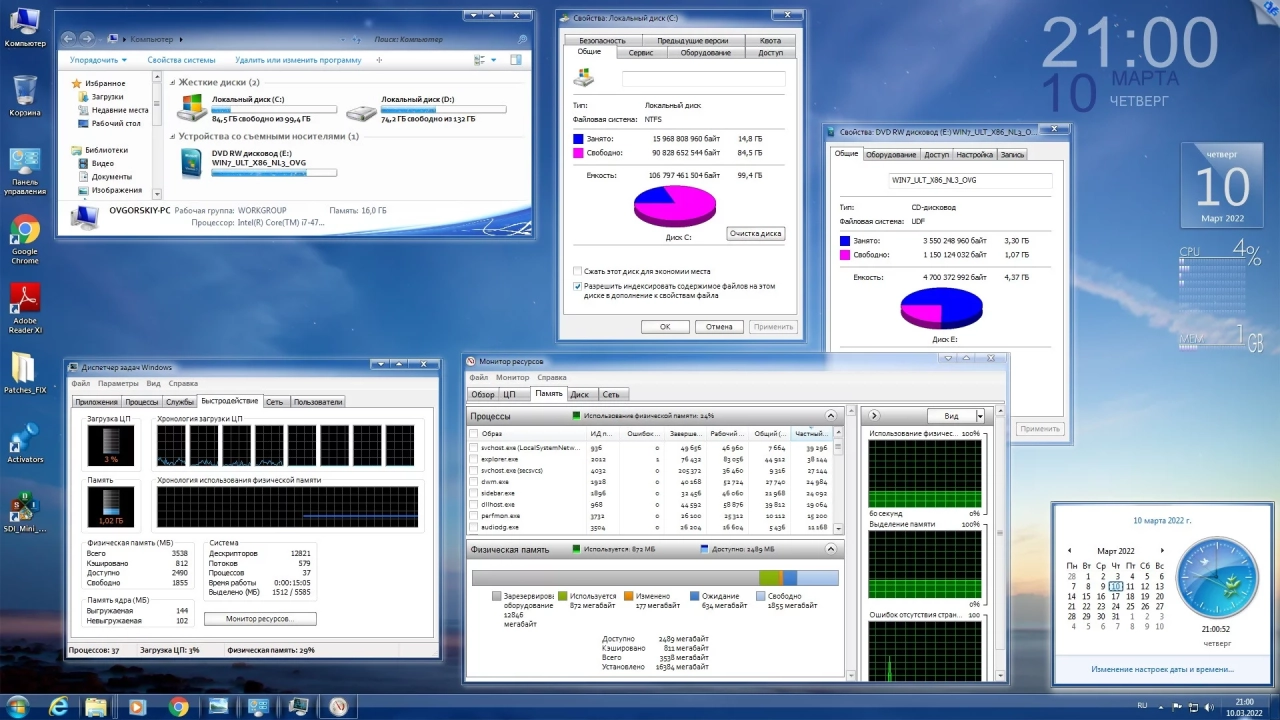Image resolution: width=1280 pixels, height=720 pixels.
Task: Open the Корзина recycle bin icon
Action: [25, 95]
